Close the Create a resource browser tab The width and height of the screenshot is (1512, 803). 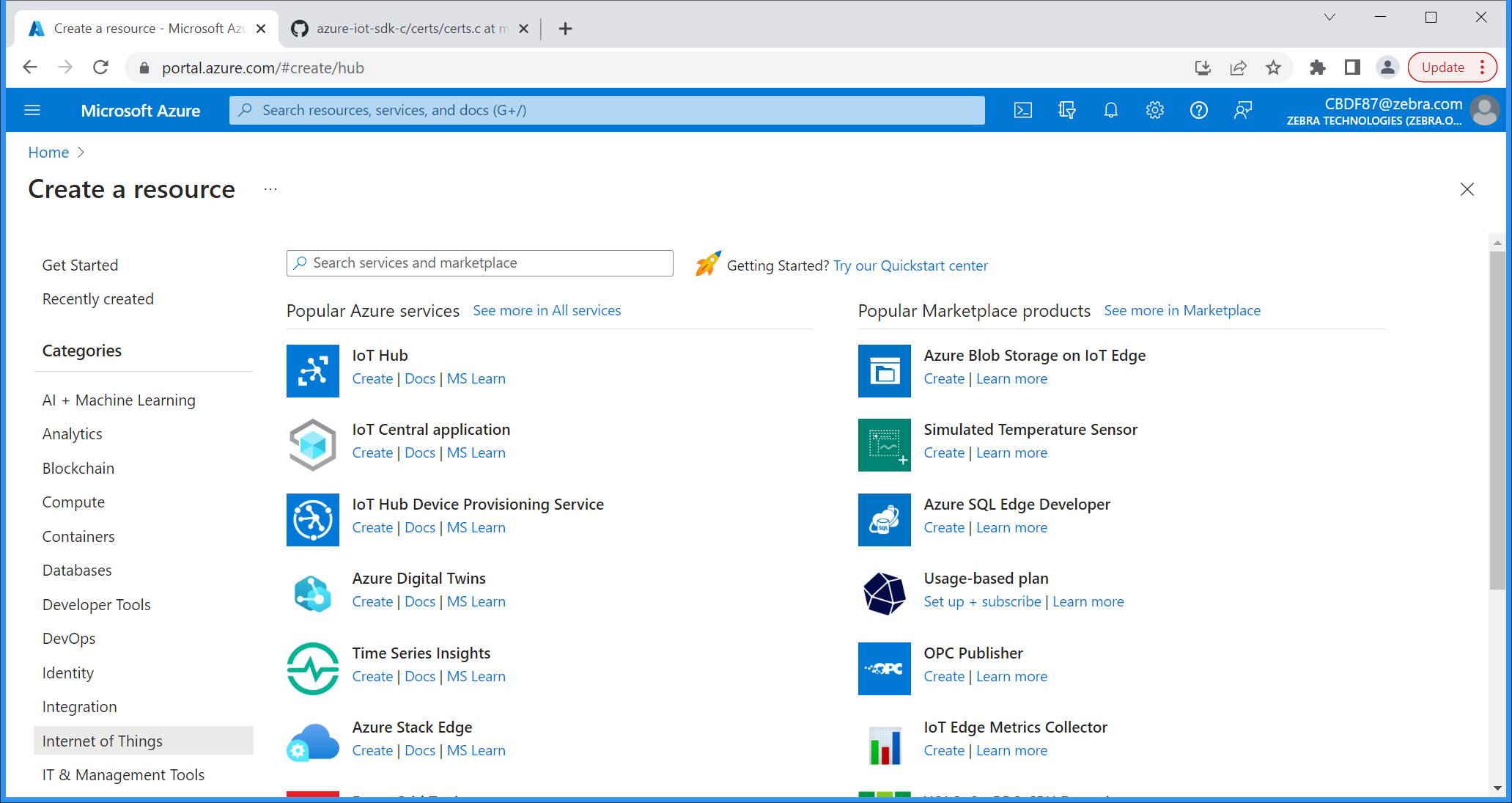(261, 29)
